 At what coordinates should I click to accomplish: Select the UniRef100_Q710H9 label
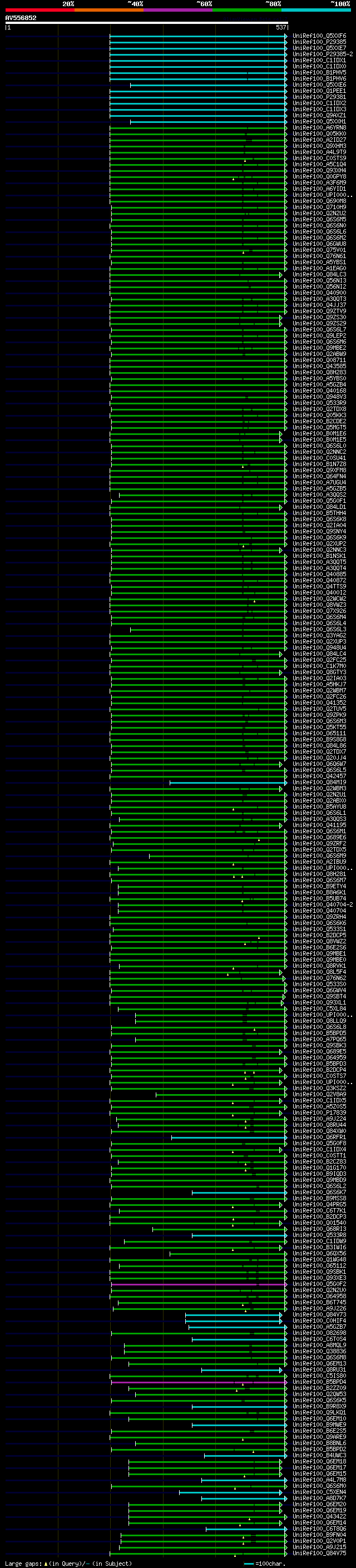319,207
